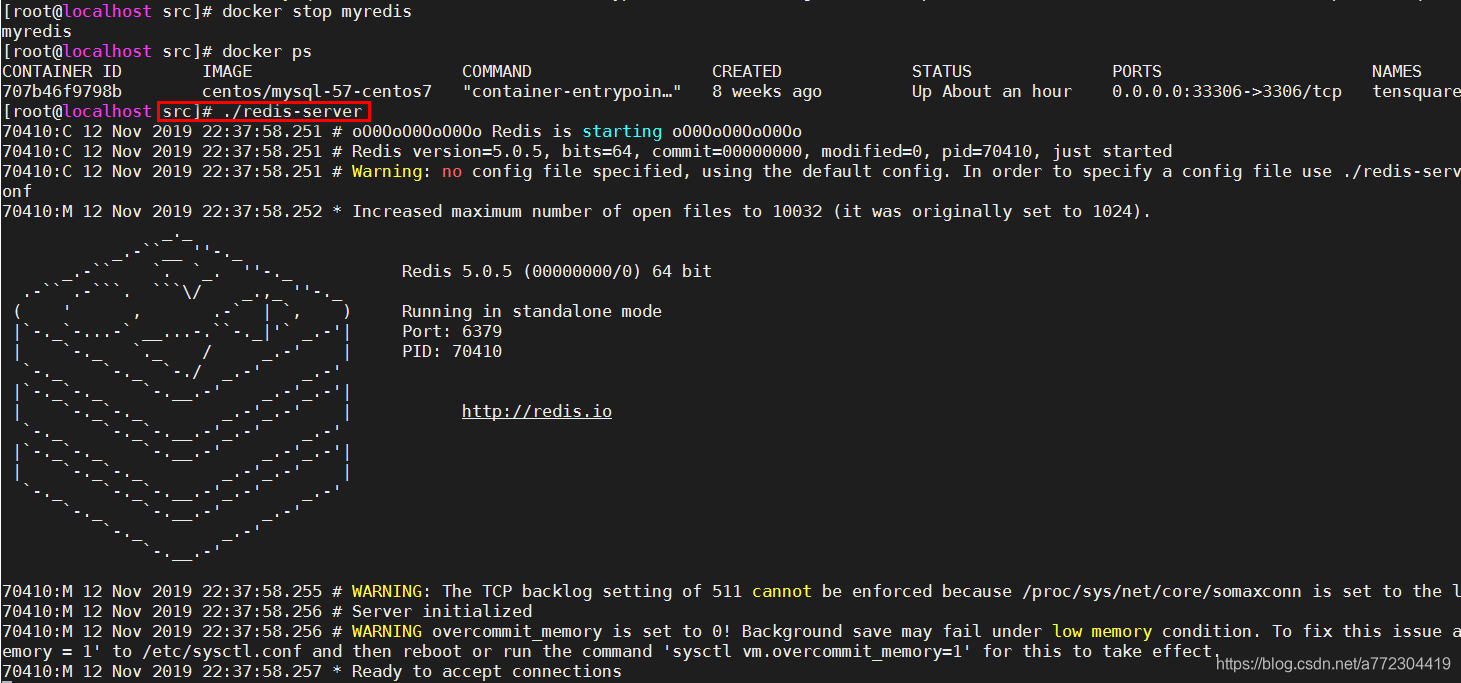Click the 'docker ps' command text
The image size is (1461, 683).
tap(267, 51)
